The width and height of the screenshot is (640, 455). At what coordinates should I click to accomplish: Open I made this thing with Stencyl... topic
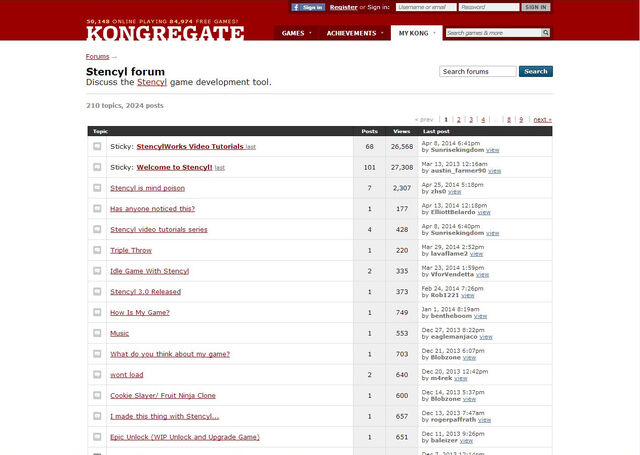point(164,416)
